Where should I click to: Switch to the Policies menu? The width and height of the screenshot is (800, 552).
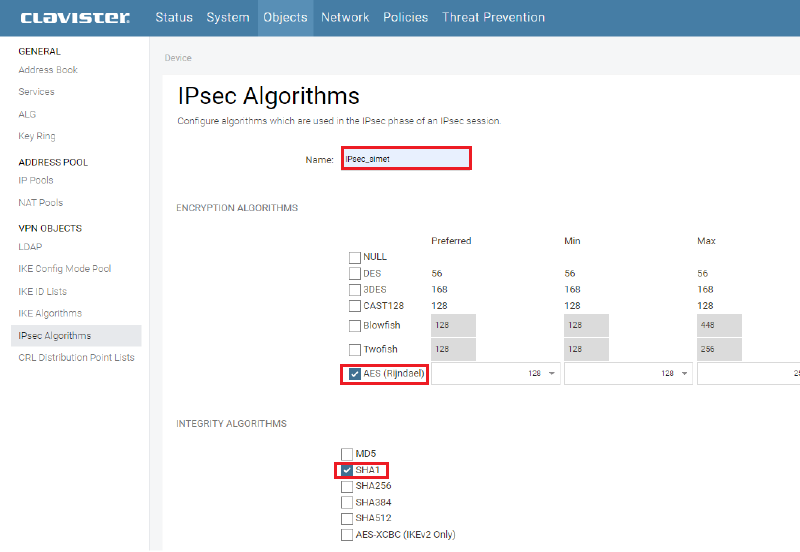(405, 17)
